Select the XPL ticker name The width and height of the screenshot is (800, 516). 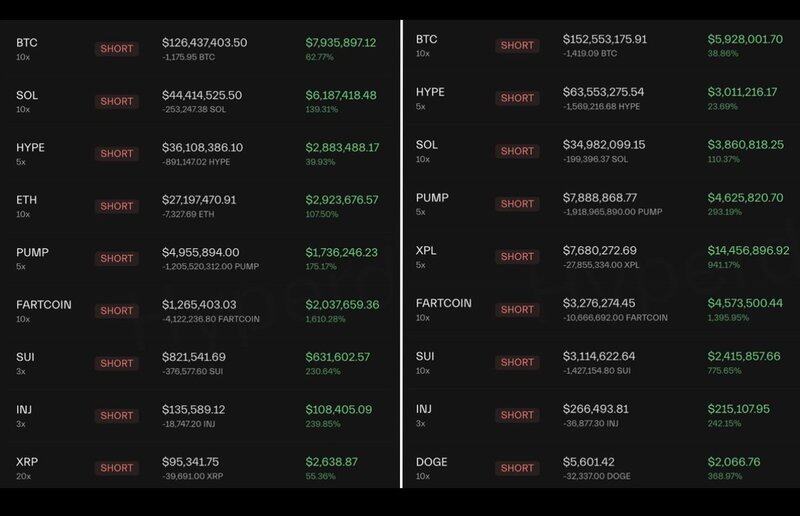(427, 250)
